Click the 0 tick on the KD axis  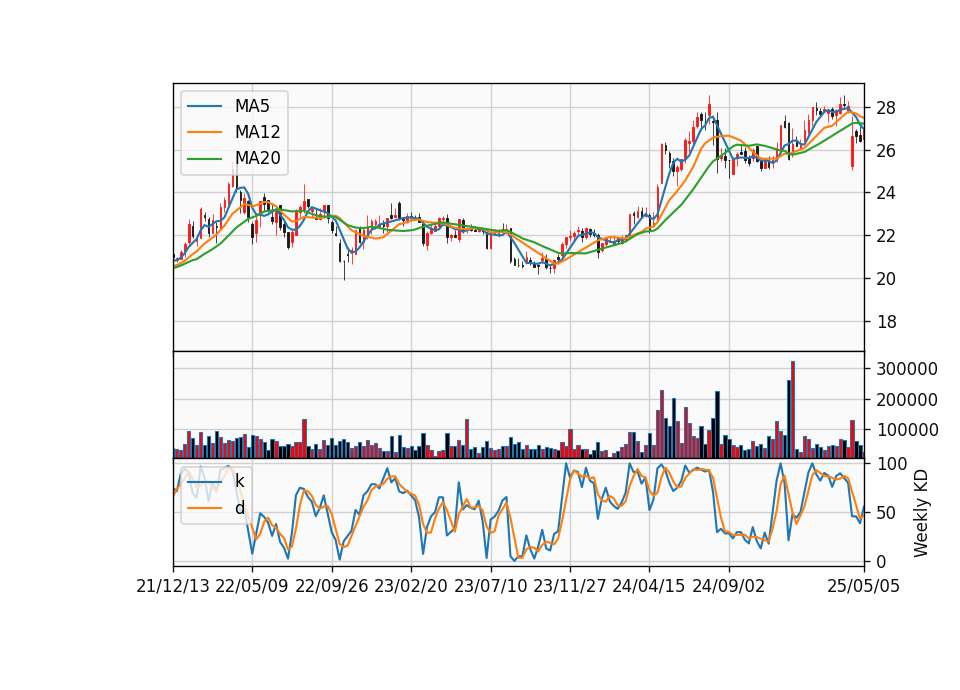coord(881,561)
